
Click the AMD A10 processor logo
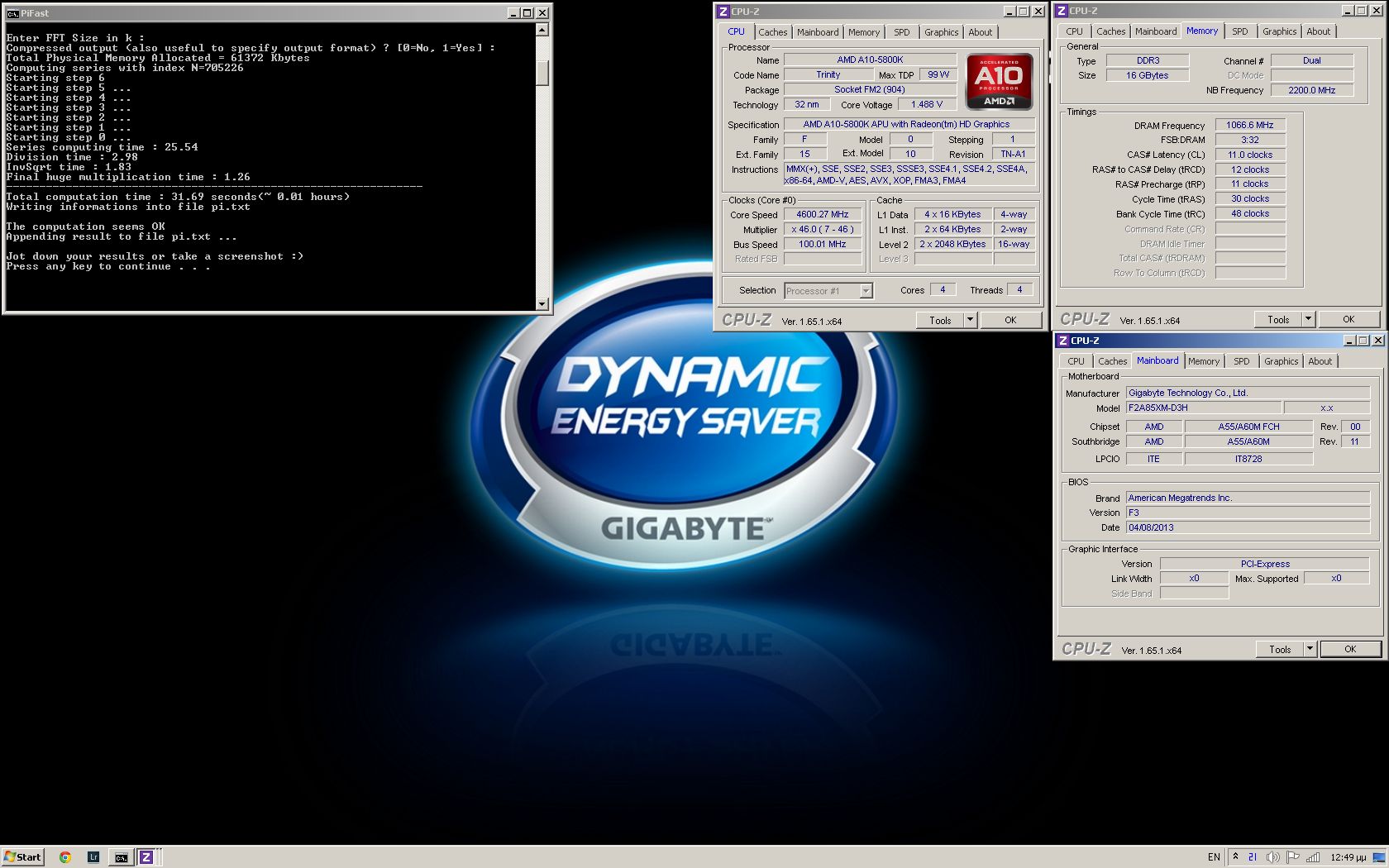pyautogui.click(x=999, y=82)
